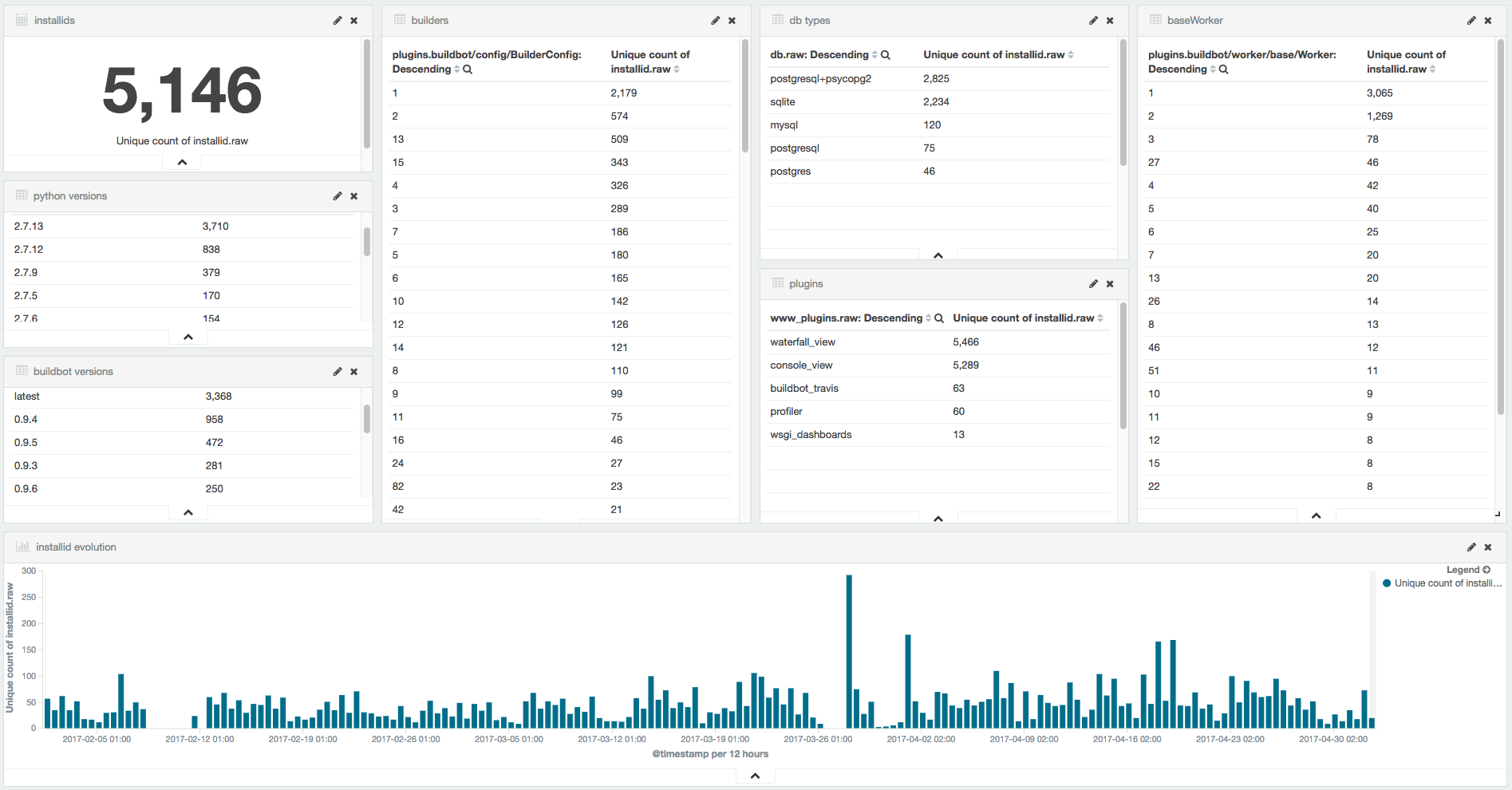Edit the python versions panel
1512x790 pixels.
click(338, 196)
